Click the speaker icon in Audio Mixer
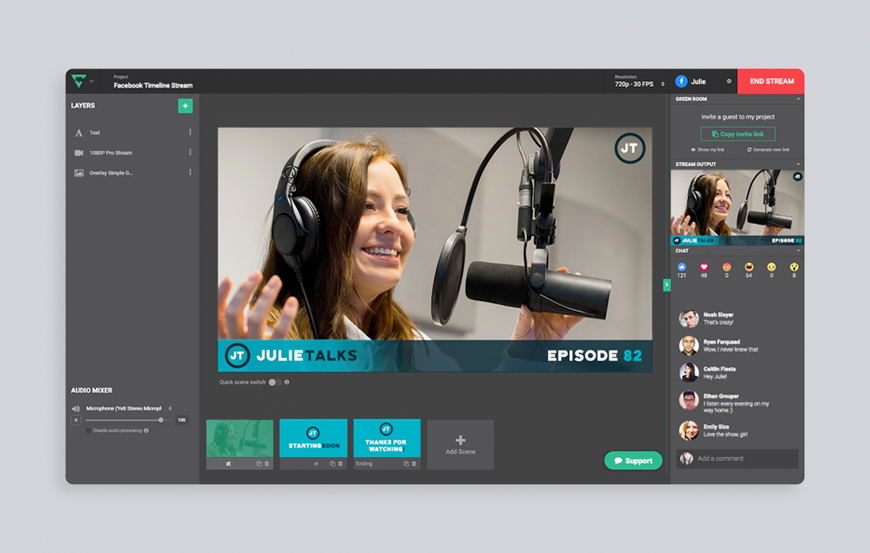The width and height of the screenshot is (870, 553). pyautogui.click(x=76, y=409)
